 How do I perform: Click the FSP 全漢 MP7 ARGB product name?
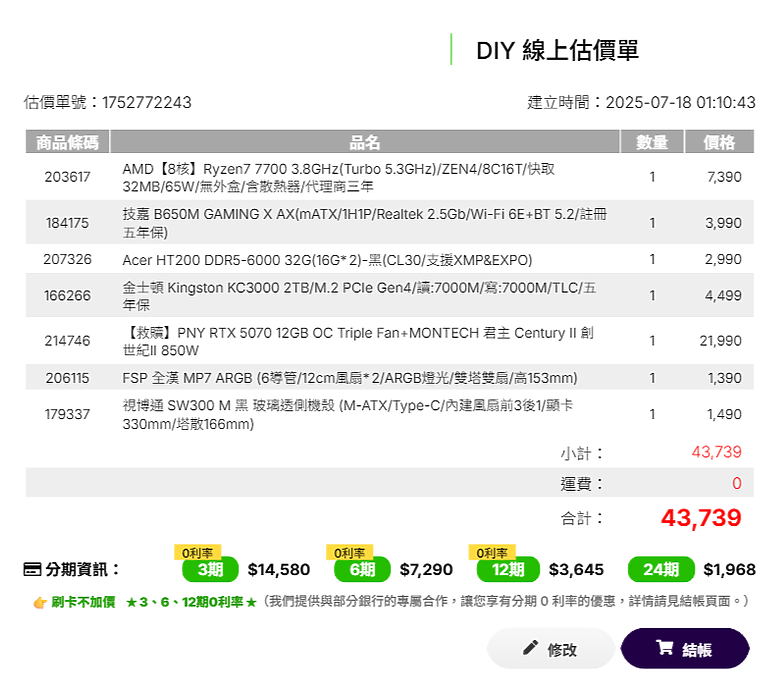coord(350,378)
